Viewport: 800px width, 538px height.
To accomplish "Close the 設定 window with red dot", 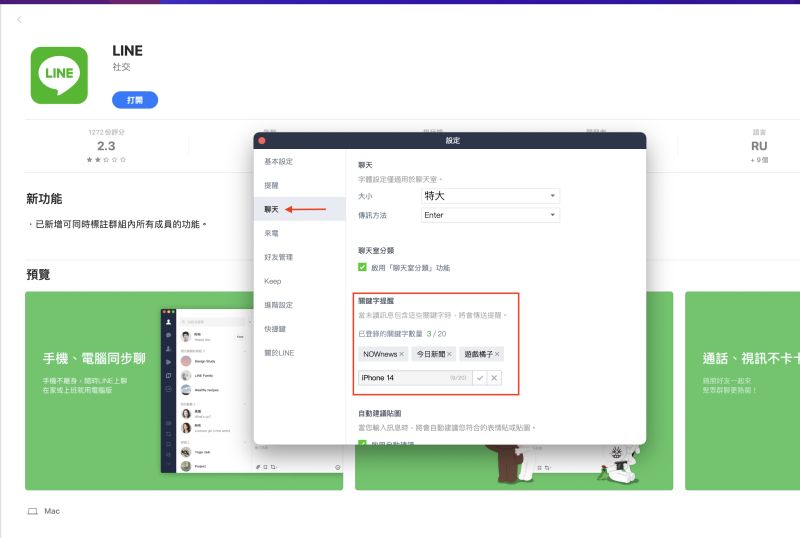I will click(x=262, y=140).
